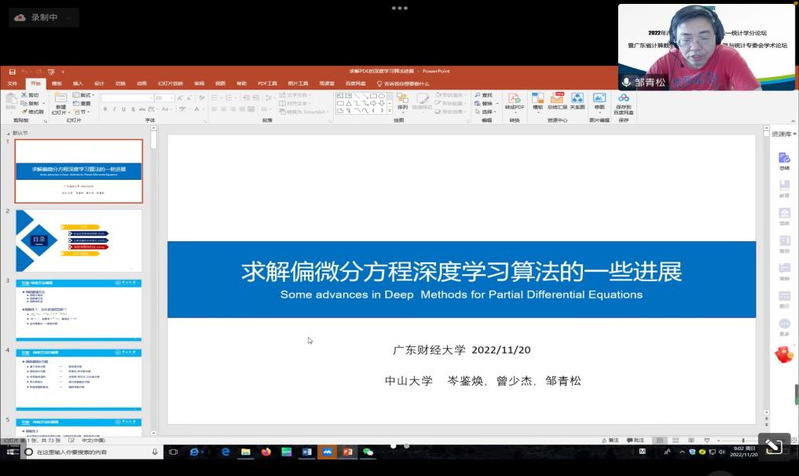Open the Windows Start menu

click(12, 452)
